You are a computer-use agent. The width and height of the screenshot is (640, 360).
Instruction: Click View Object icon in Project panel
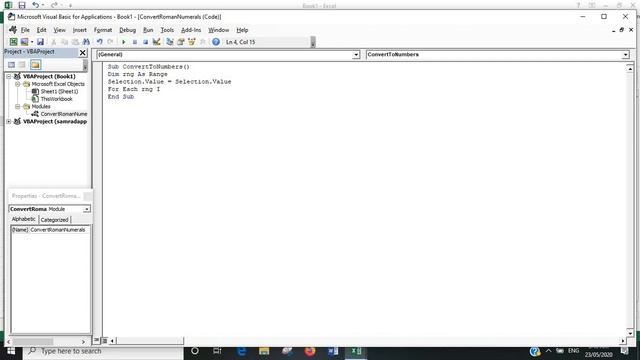(22, 64)
